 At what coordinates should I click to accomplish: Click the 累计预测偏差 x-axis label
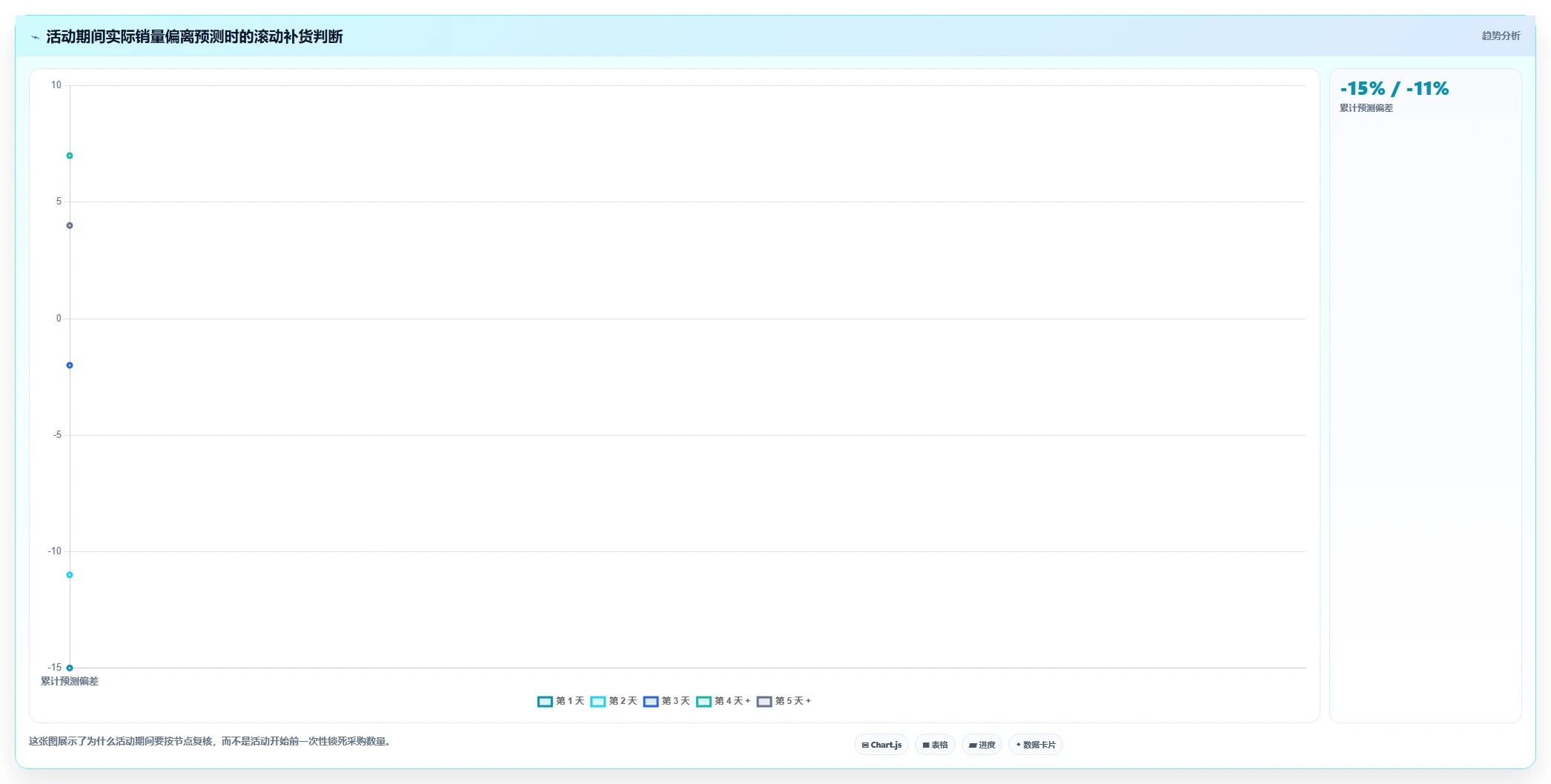click(70, 681)
